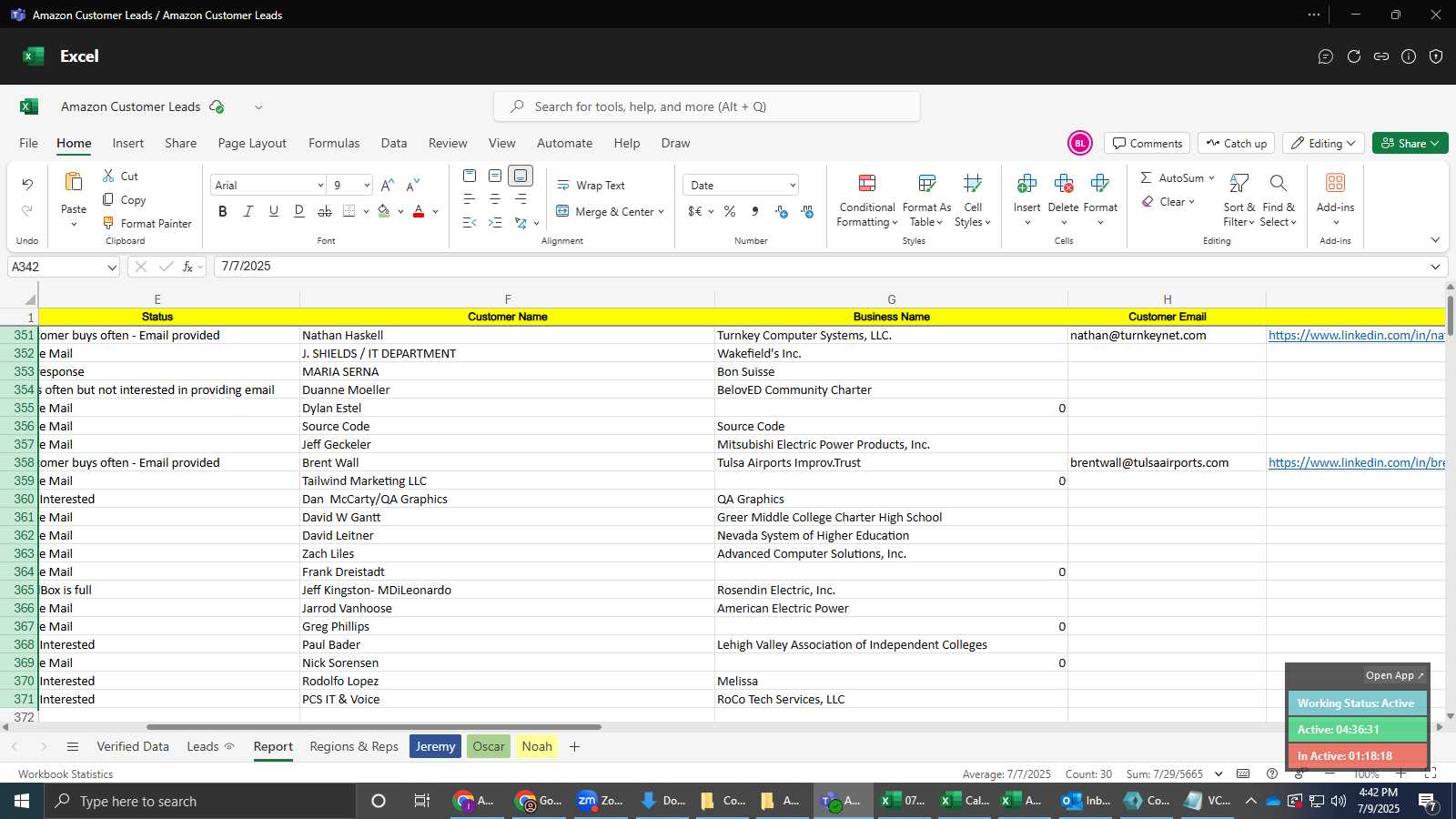Cut the selection with the scissors icon

click(108, 176)
